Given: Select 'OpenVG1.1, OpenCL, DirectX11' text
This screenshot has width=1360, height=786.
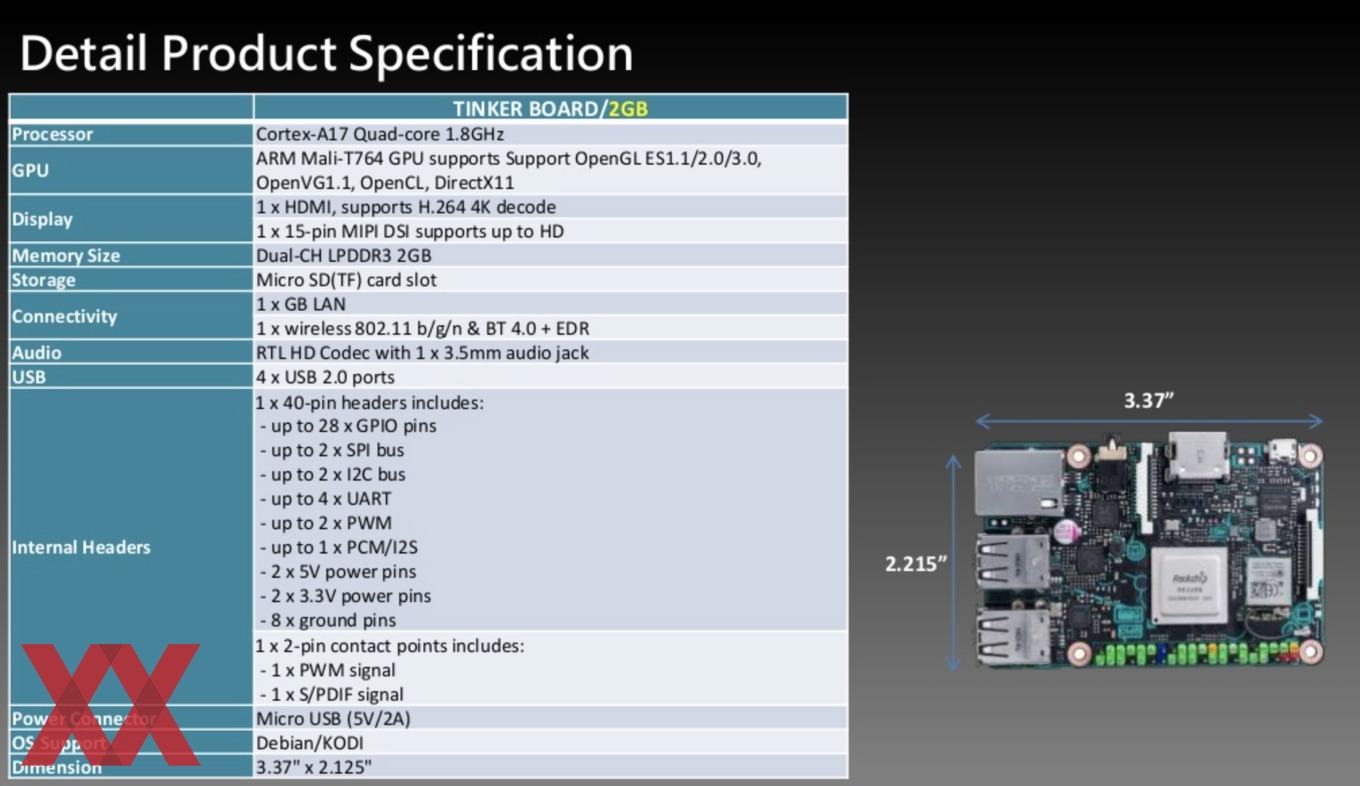Looking at the screenshot, I should click(385, 183).
